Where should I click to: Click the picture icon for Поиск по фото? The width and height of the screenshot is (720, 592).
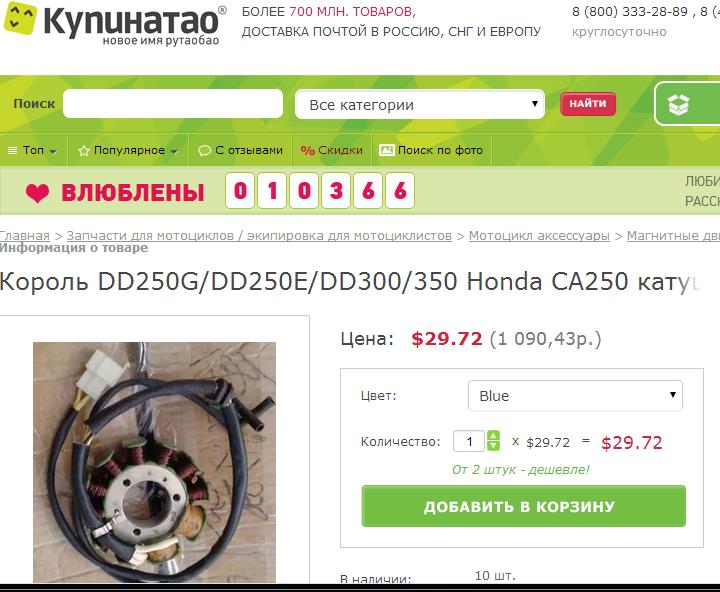click(386, 150)
